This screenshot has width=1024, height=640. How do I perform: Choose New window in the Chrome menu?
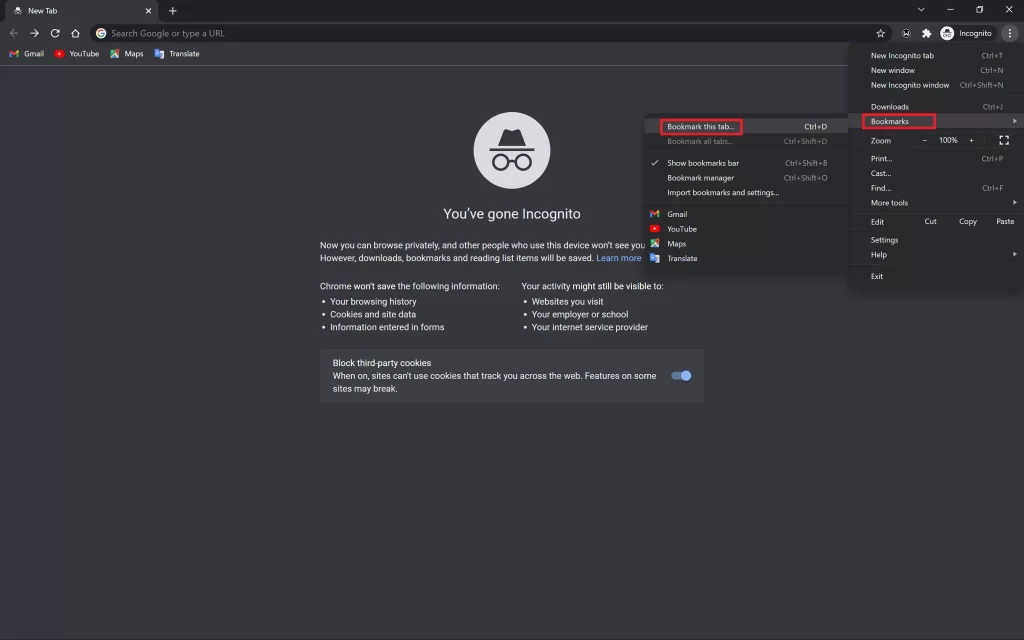pyautogui.click(x=936, y=71)
